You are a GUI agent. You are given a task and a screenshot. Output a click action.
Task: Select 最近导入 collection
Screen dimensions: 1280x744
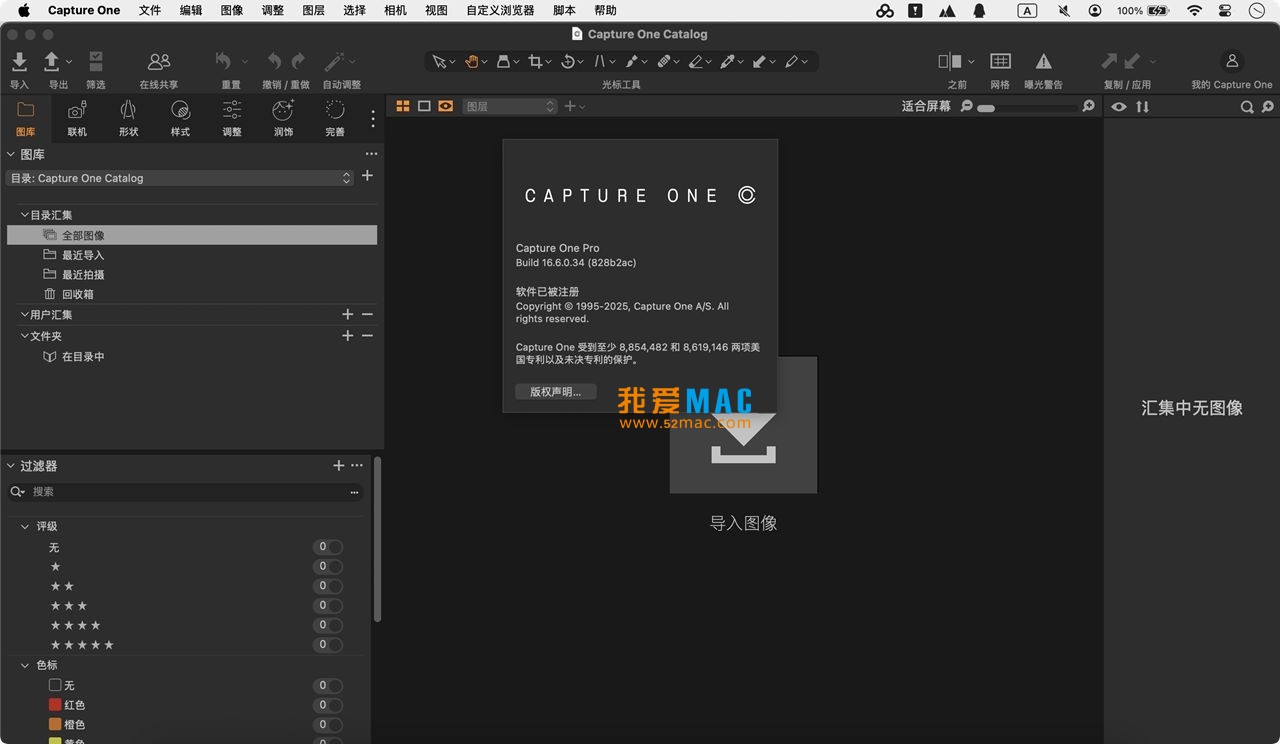tap(83, 255)
